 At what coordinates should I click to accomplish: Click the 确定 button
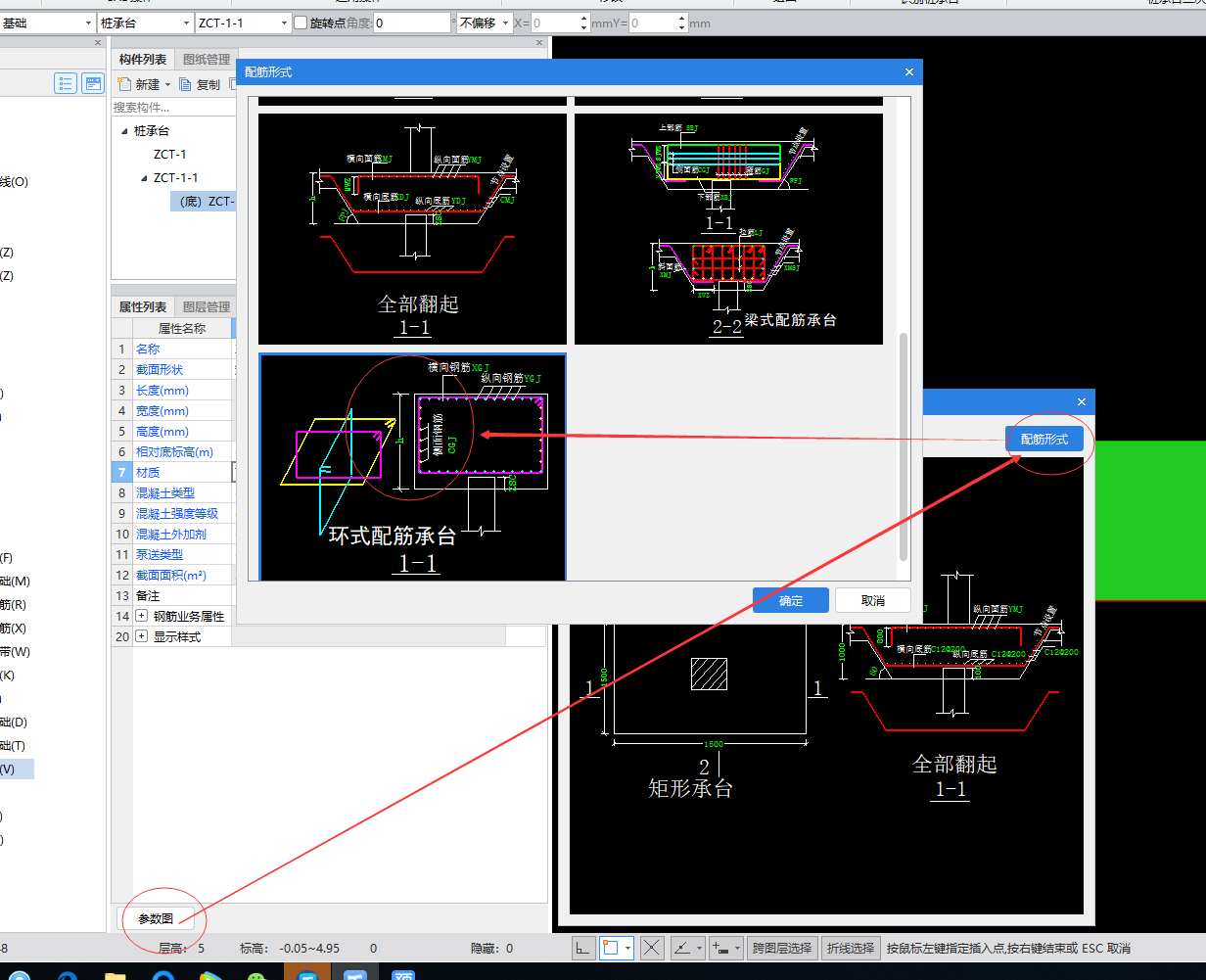[x=791, y=600]
